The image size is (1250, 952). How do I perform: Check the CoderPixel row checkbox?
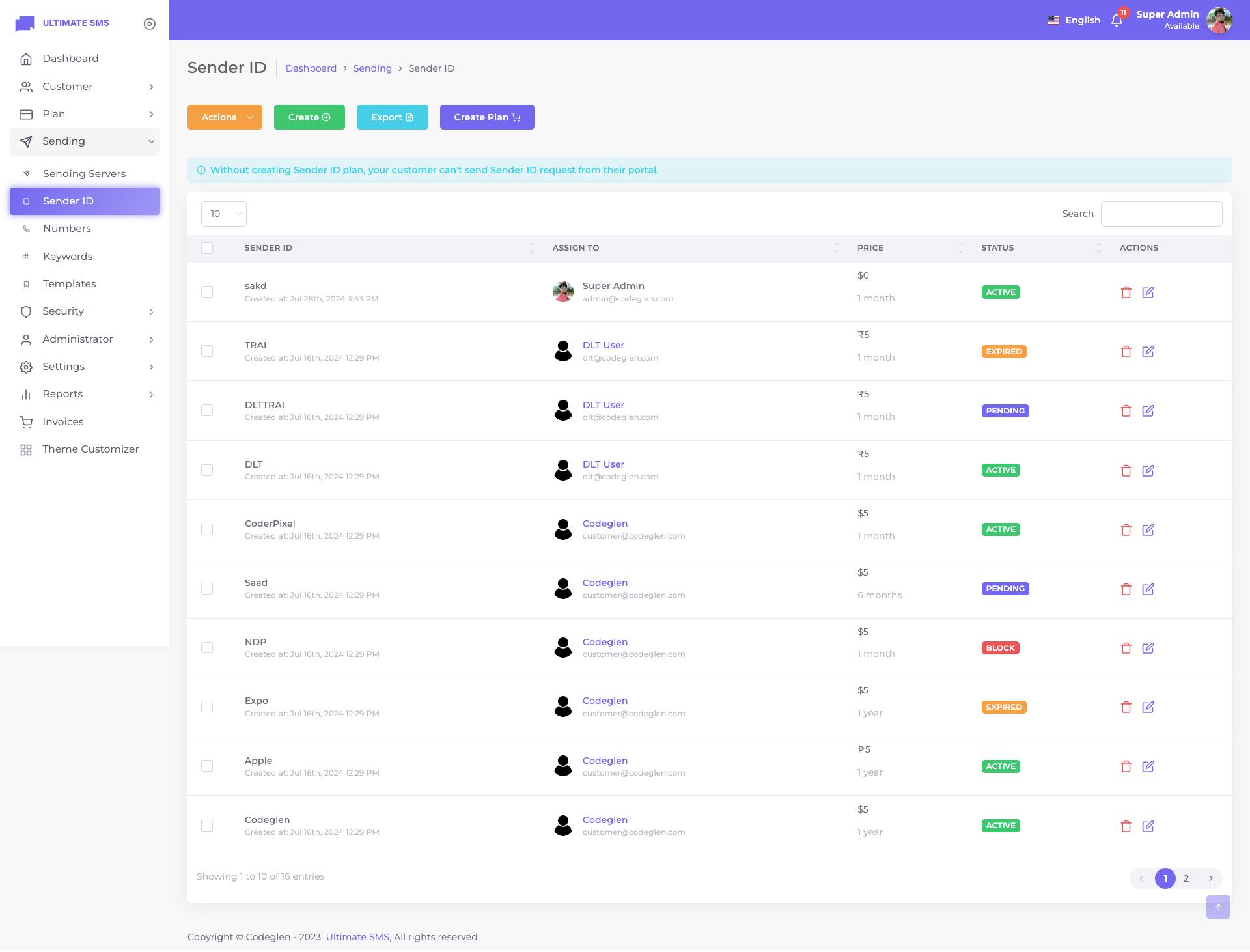click(207, 529)
